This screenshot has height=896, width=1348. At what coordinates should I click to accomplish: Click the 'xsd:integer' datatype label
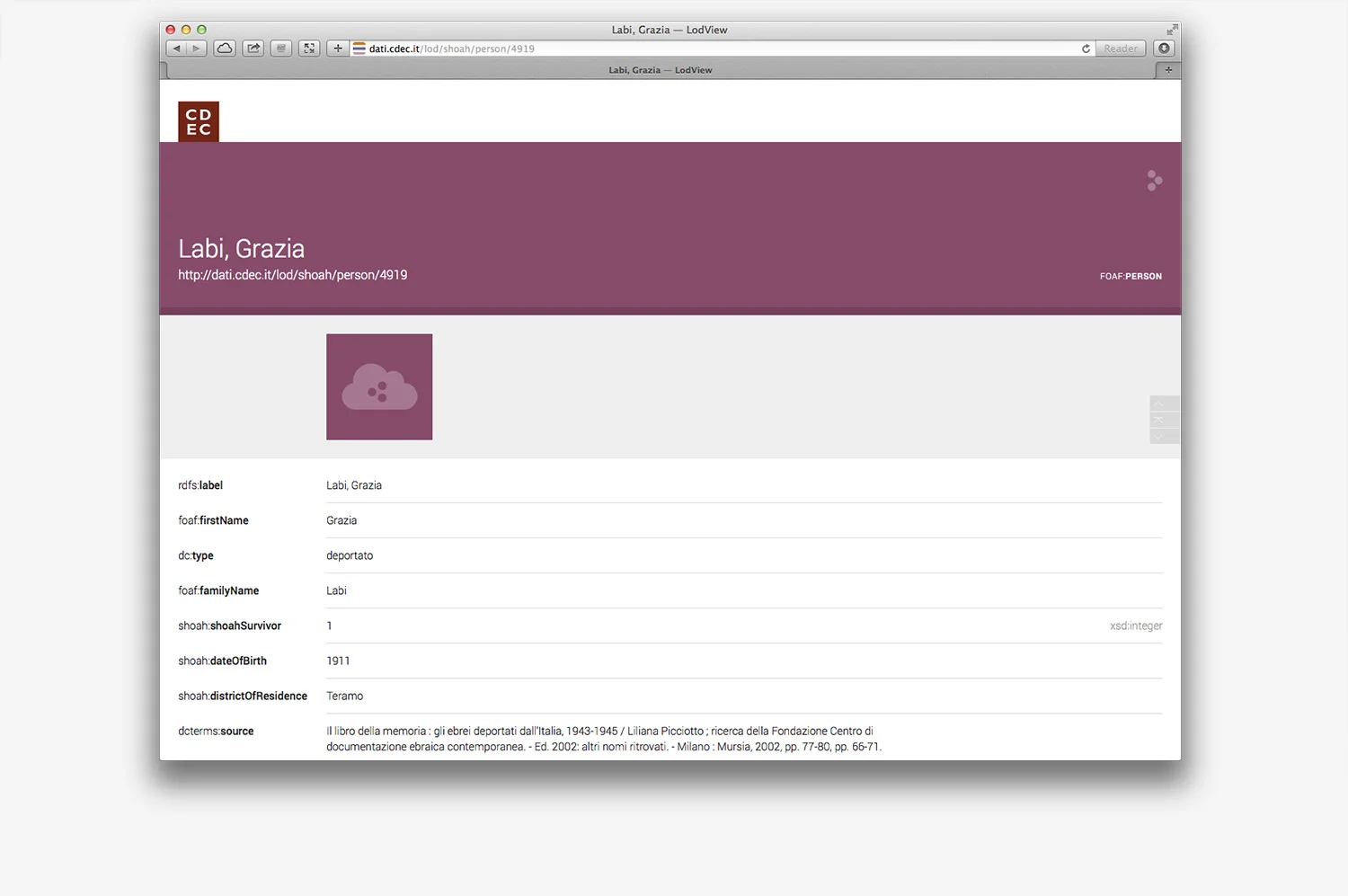pyautogui.click(x=1136, y=625)
